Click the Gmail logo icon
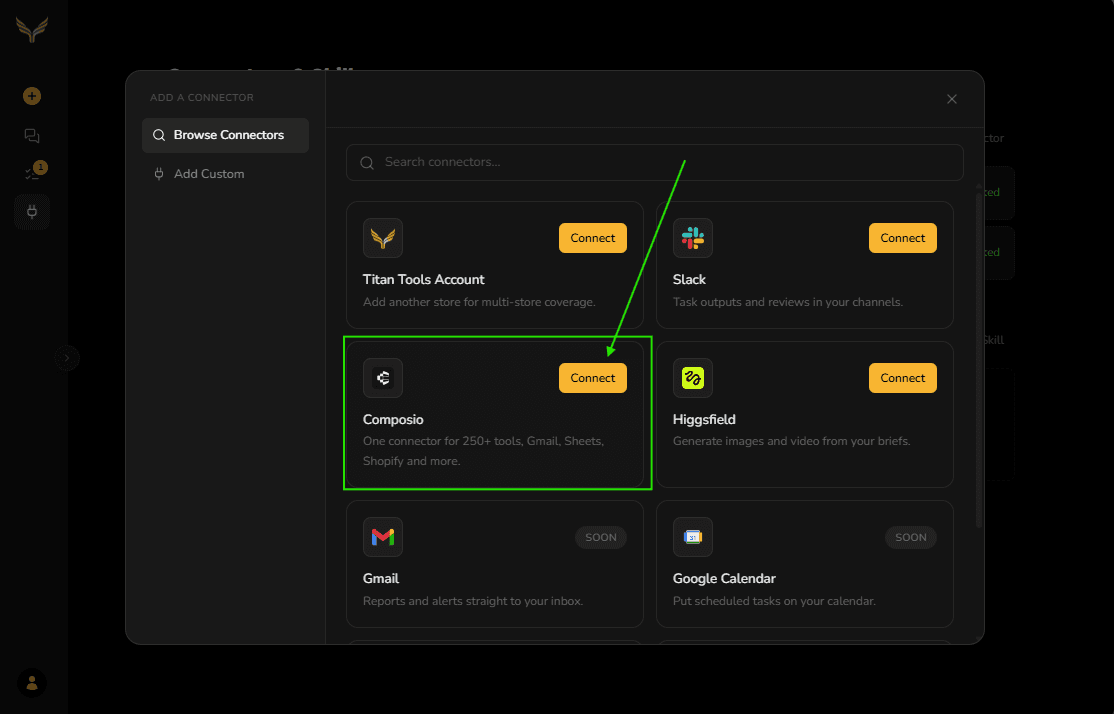Screen dimensions: 1114x714 click(x=383, y=537)
